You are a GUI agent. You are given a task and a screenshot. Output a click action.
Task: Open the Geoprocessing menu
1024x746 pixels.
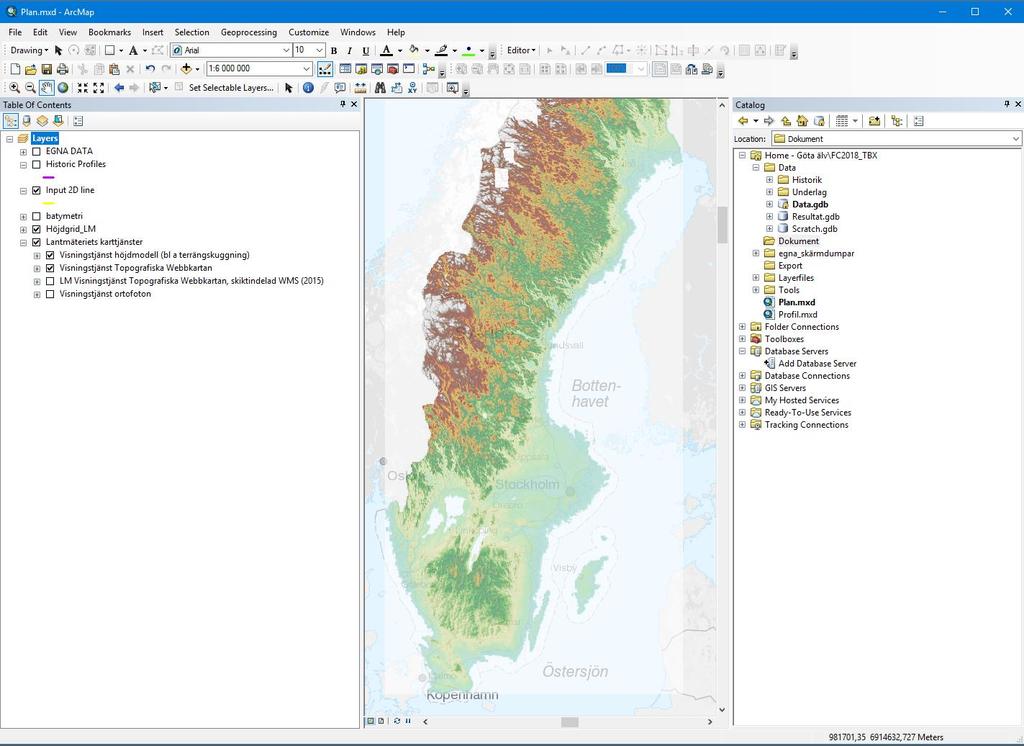coord(249,32)
